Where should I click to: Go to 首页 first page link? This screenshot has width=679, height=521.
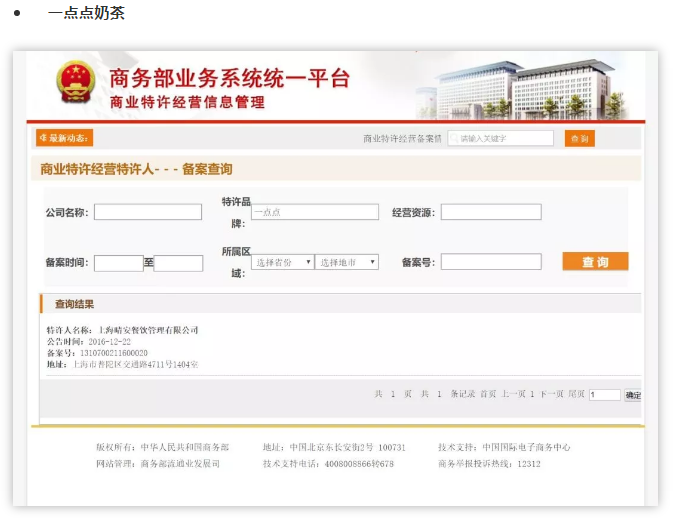(x=488, y=394)
